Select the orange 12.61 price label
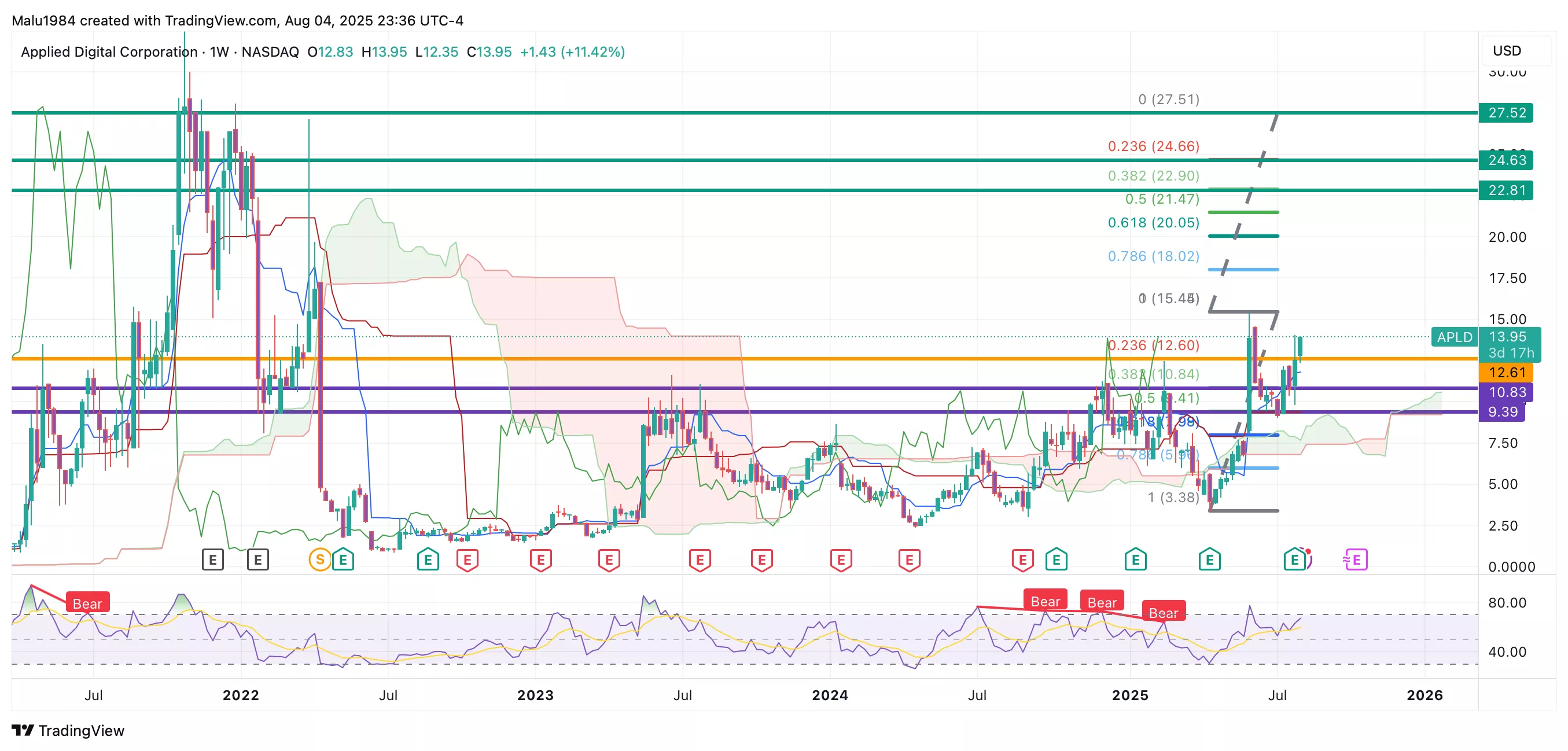The image size is (1568, 751). 1507,373
